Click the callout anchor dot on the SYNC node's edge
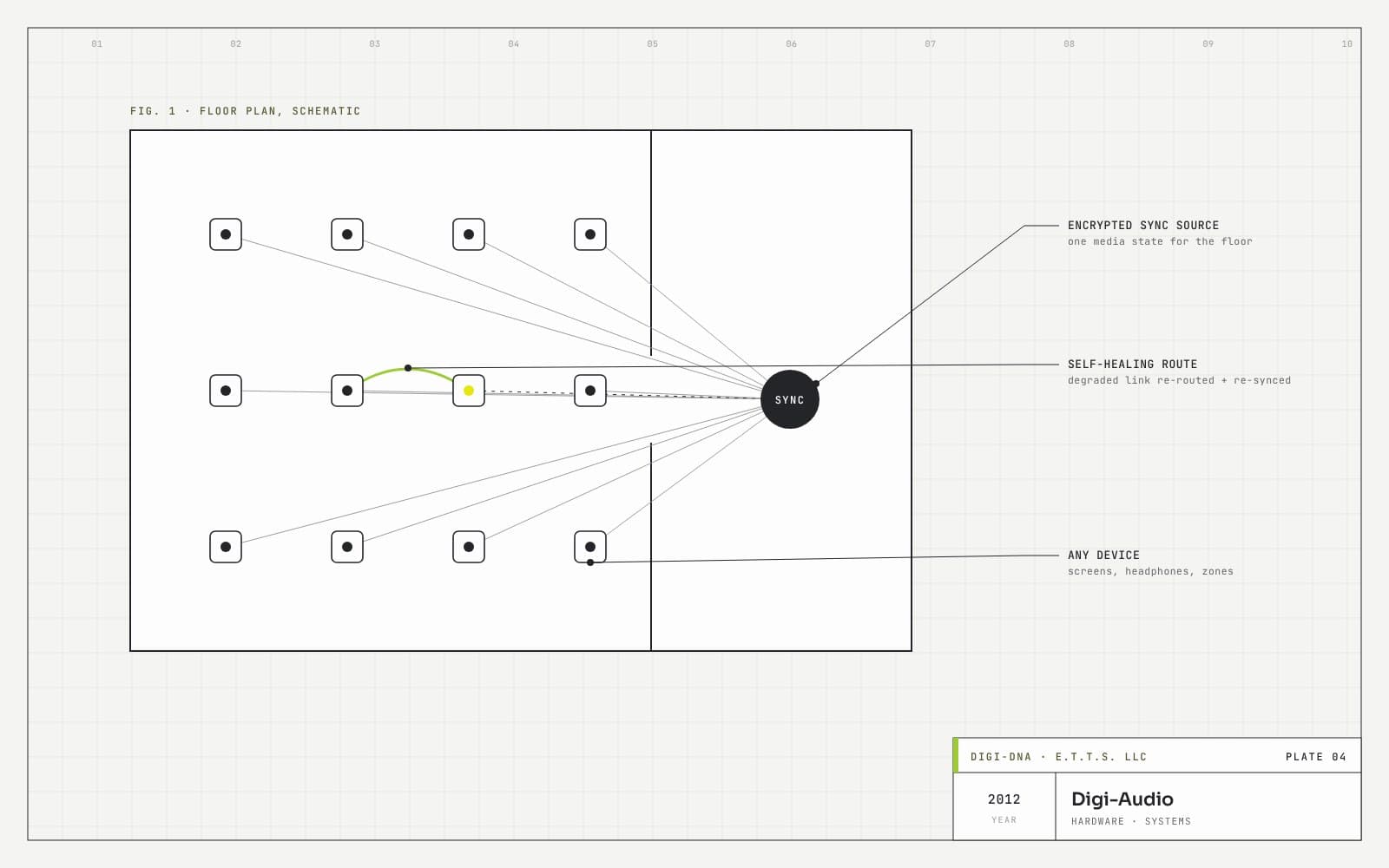The height and width of the screenshot is (868, 1389). pyautogui.click(x=816, y=384)
